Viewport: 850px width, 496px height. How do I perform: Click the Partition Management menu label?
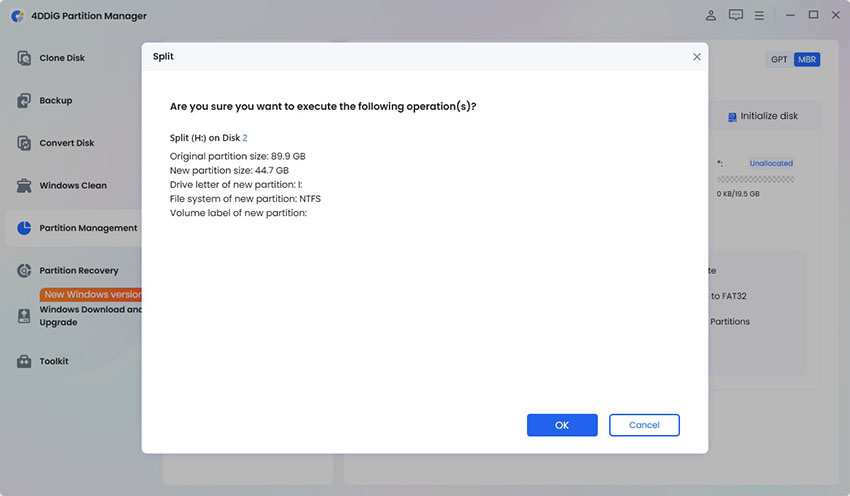88,228
